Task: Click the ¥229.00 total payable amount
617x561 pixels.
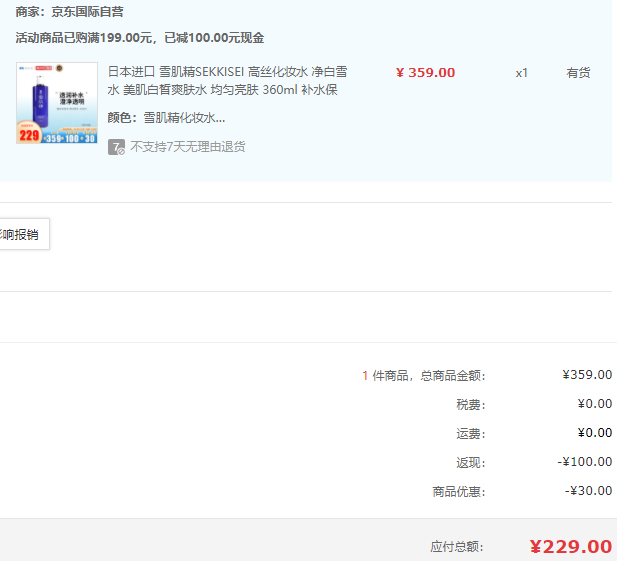Action: (x=571, y=546)
